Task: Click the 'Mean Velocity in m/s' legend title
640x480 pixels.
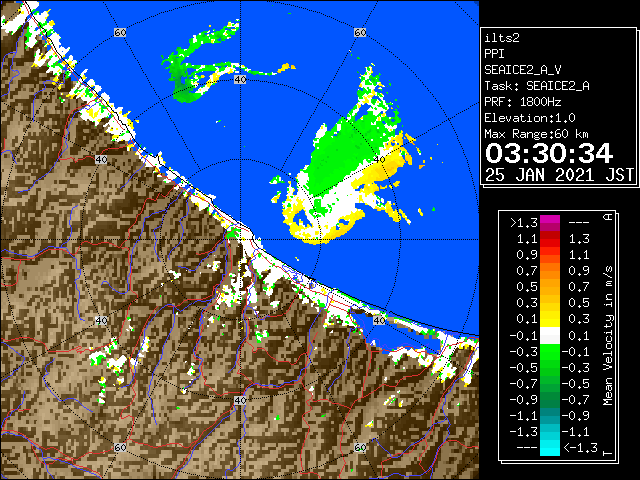Action: 608,336
